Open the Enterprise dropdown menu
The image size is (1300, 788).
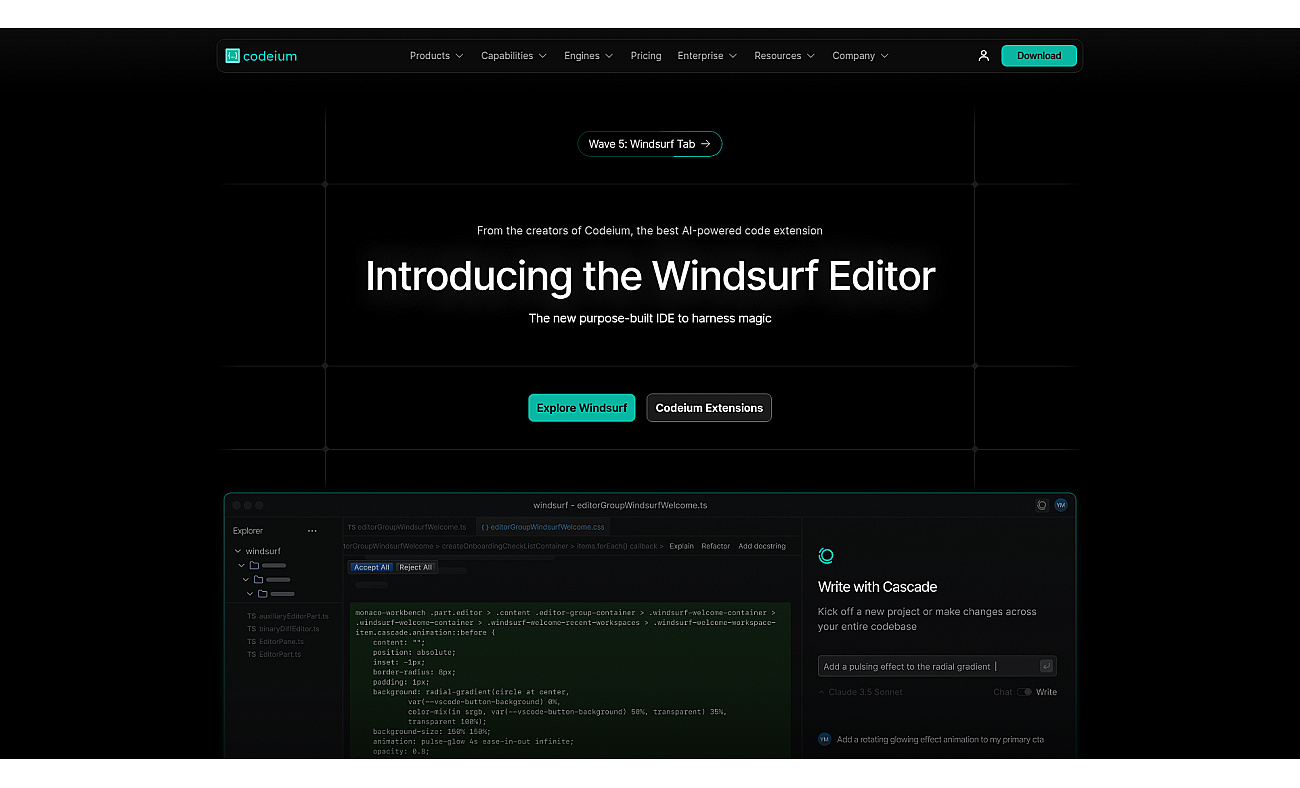click(707, 56)
